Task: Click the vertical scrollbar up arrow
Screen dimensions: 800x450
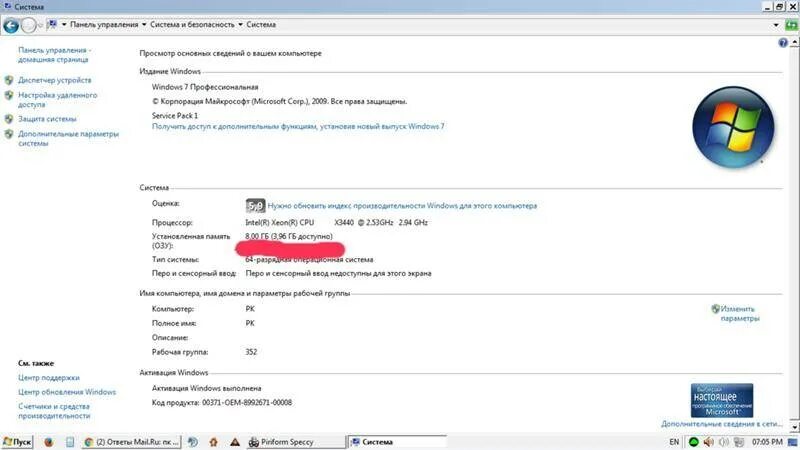Action: [794, 43]
